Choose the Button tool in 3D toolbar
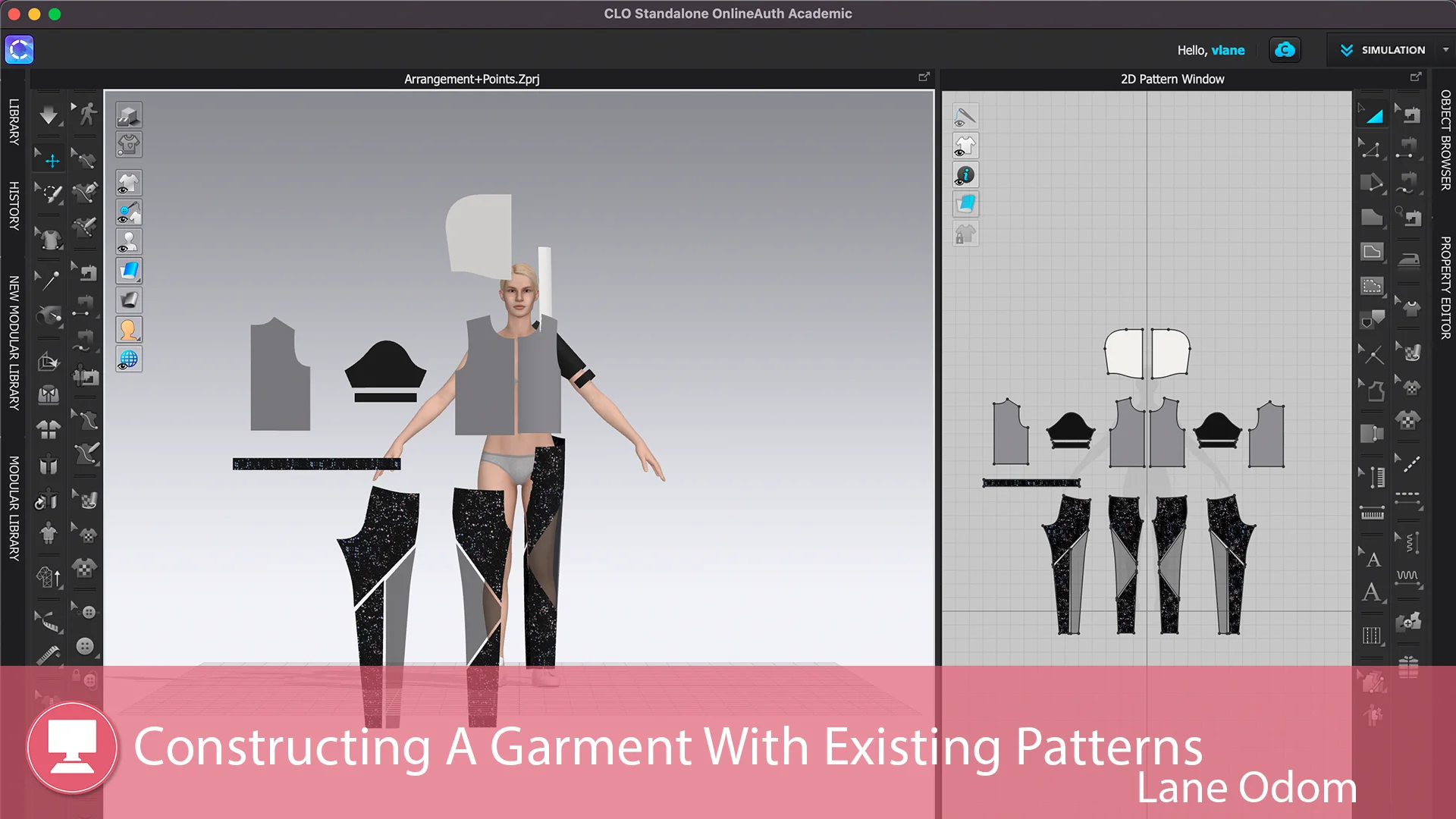1456x819 pixels. pos(85,646)
